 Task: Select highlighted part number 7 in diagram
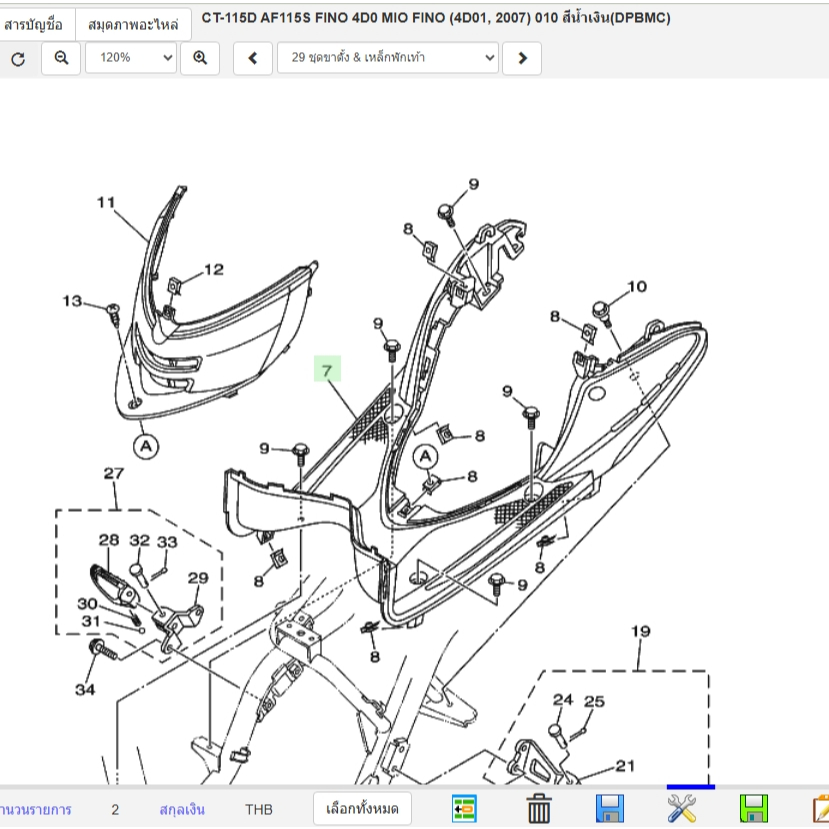(x=327, y=370)
